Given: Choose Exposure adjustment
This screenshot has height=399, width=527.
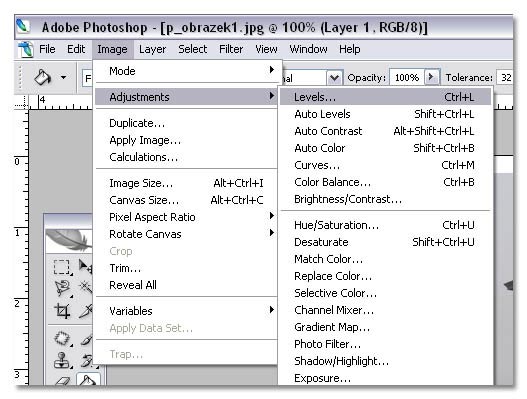Looking at the screenshot, I should (x=385, y=378).
